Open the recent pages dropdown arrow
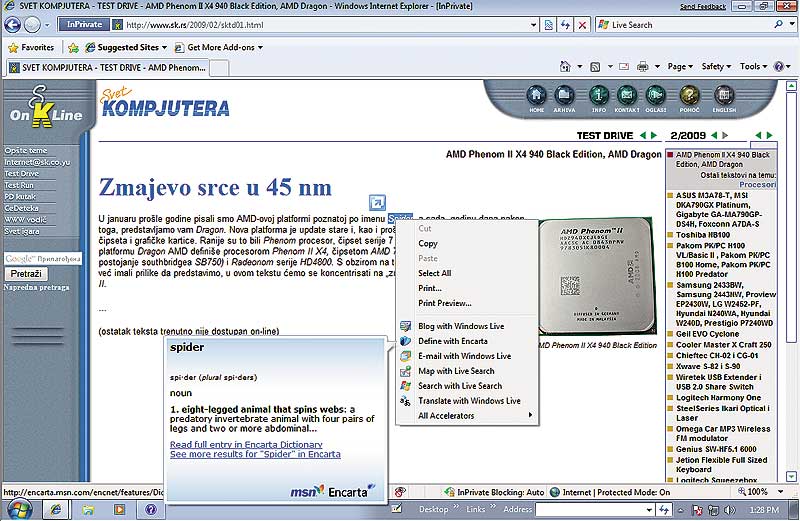800x521 pixels. pyautogui.click(x=47, y=24)
